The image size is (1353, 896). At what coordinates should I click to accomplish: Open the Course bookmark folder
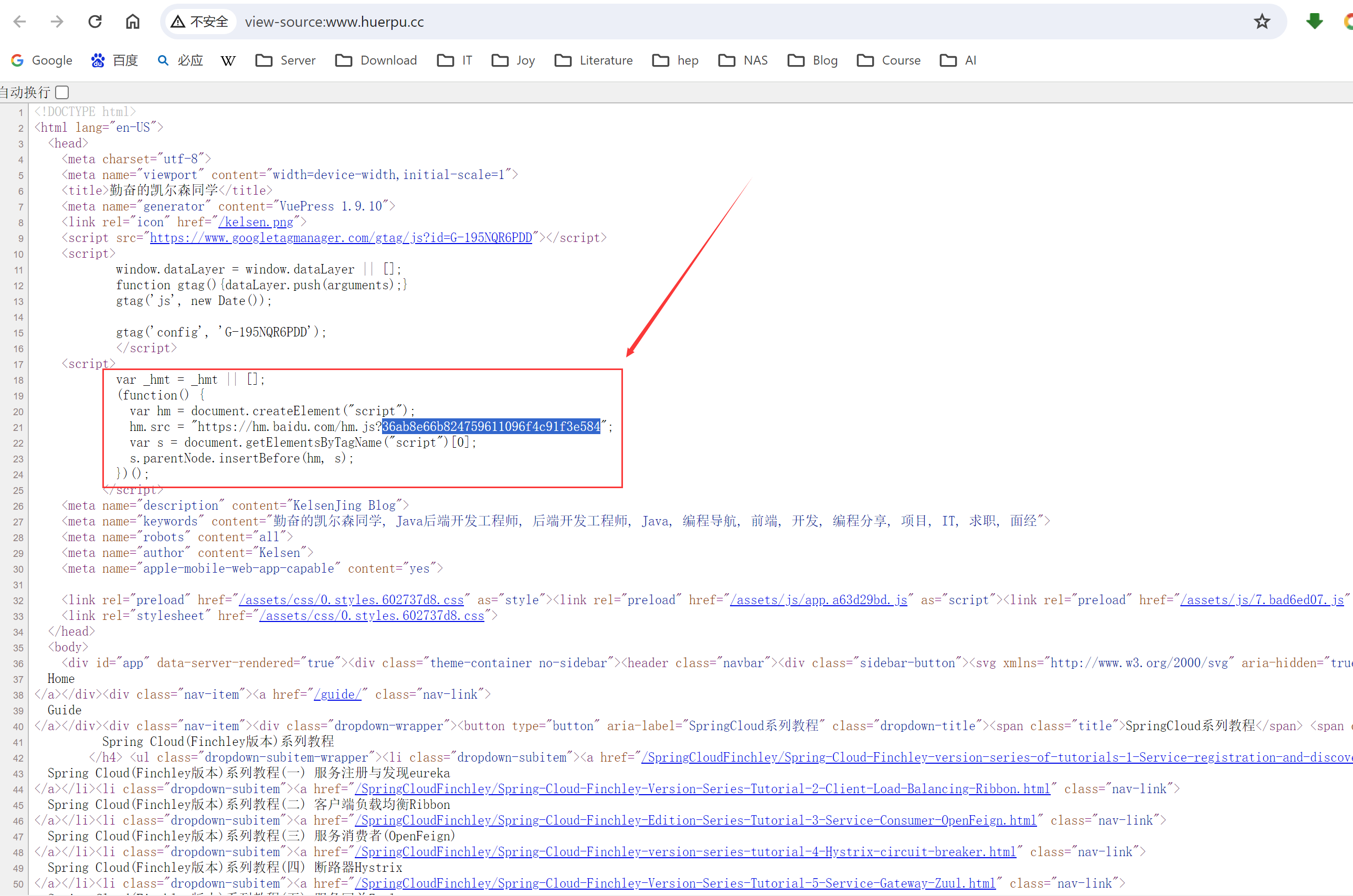pyautogui.click(x=889, y=60)
